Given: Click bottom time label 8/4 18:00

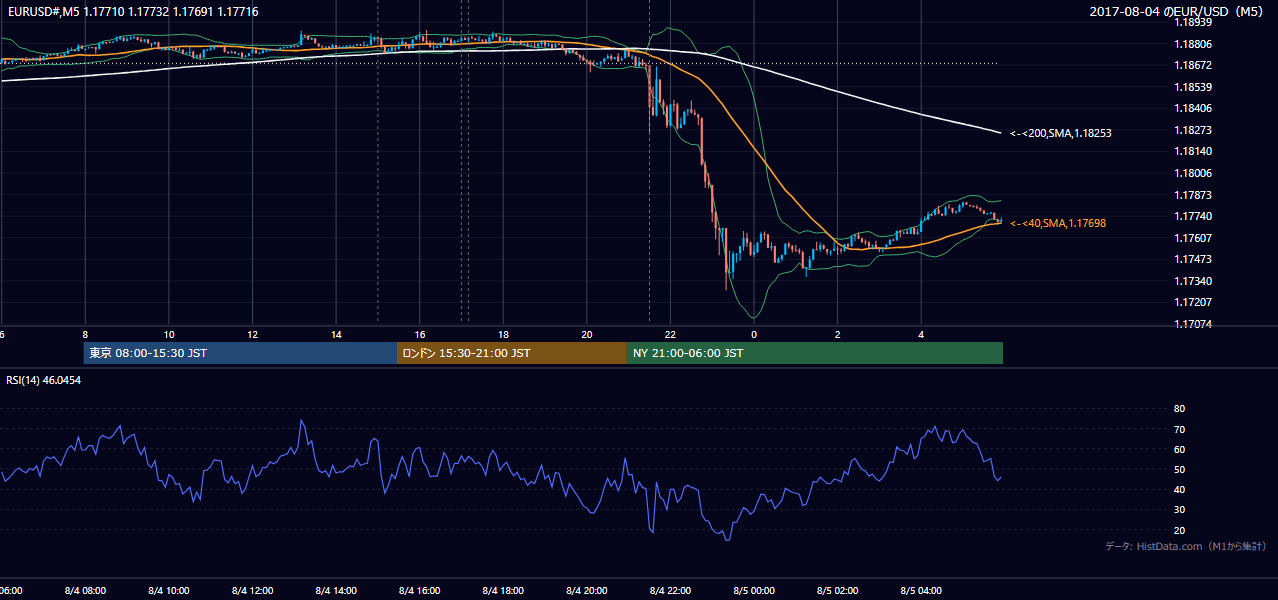Looking at the screenshot, I should tap(503, 591).
